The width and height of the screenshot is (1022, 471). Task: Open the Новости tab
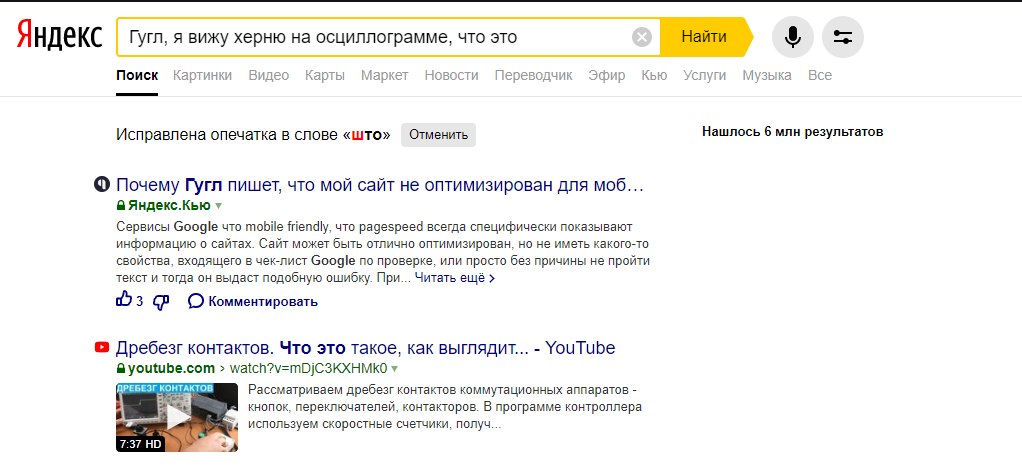point(451,76)
